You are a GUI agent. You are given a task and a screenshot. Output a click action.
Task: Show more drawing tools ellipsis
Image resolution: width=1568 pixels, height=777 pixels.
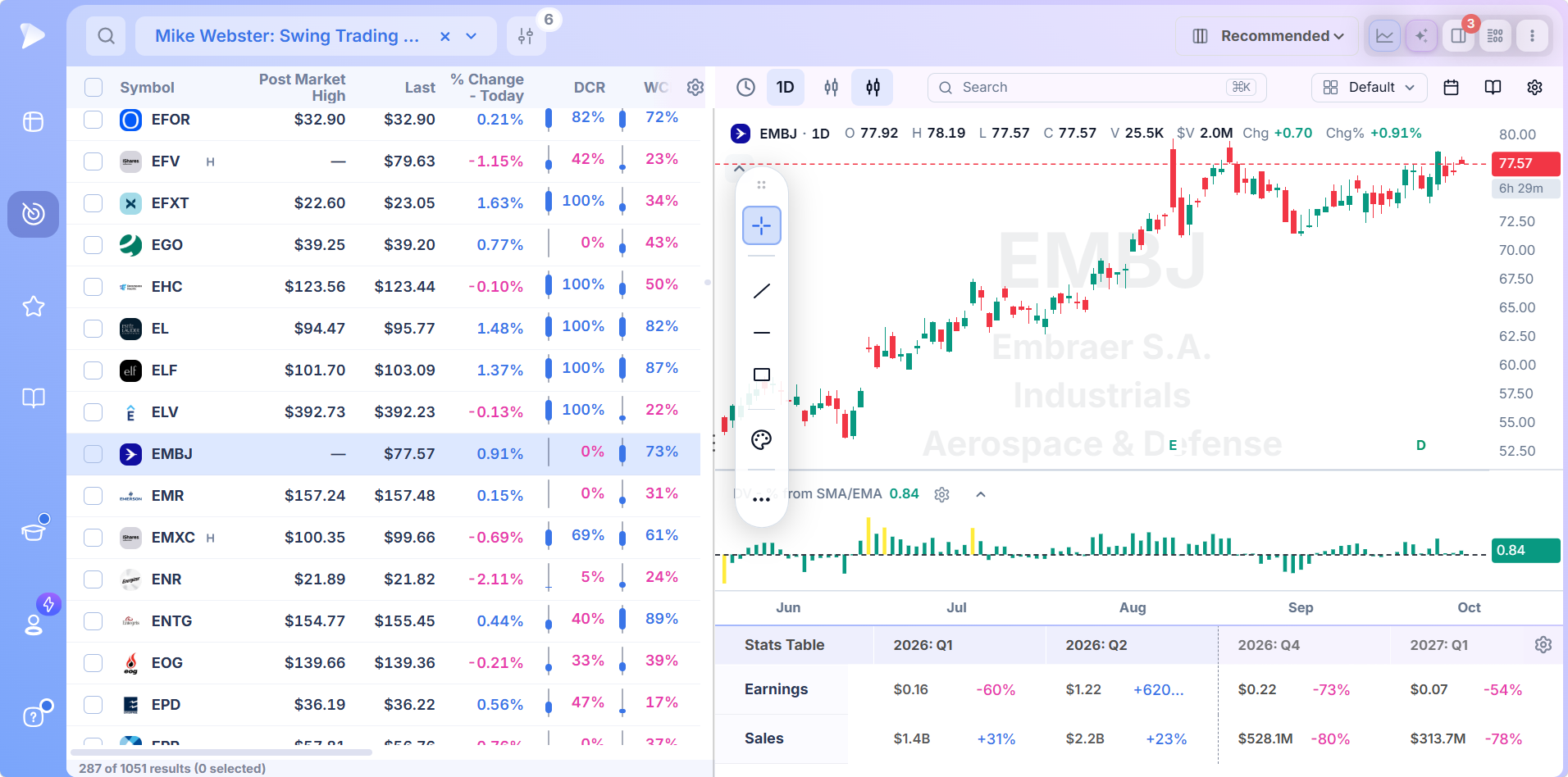tap(762, 499)
